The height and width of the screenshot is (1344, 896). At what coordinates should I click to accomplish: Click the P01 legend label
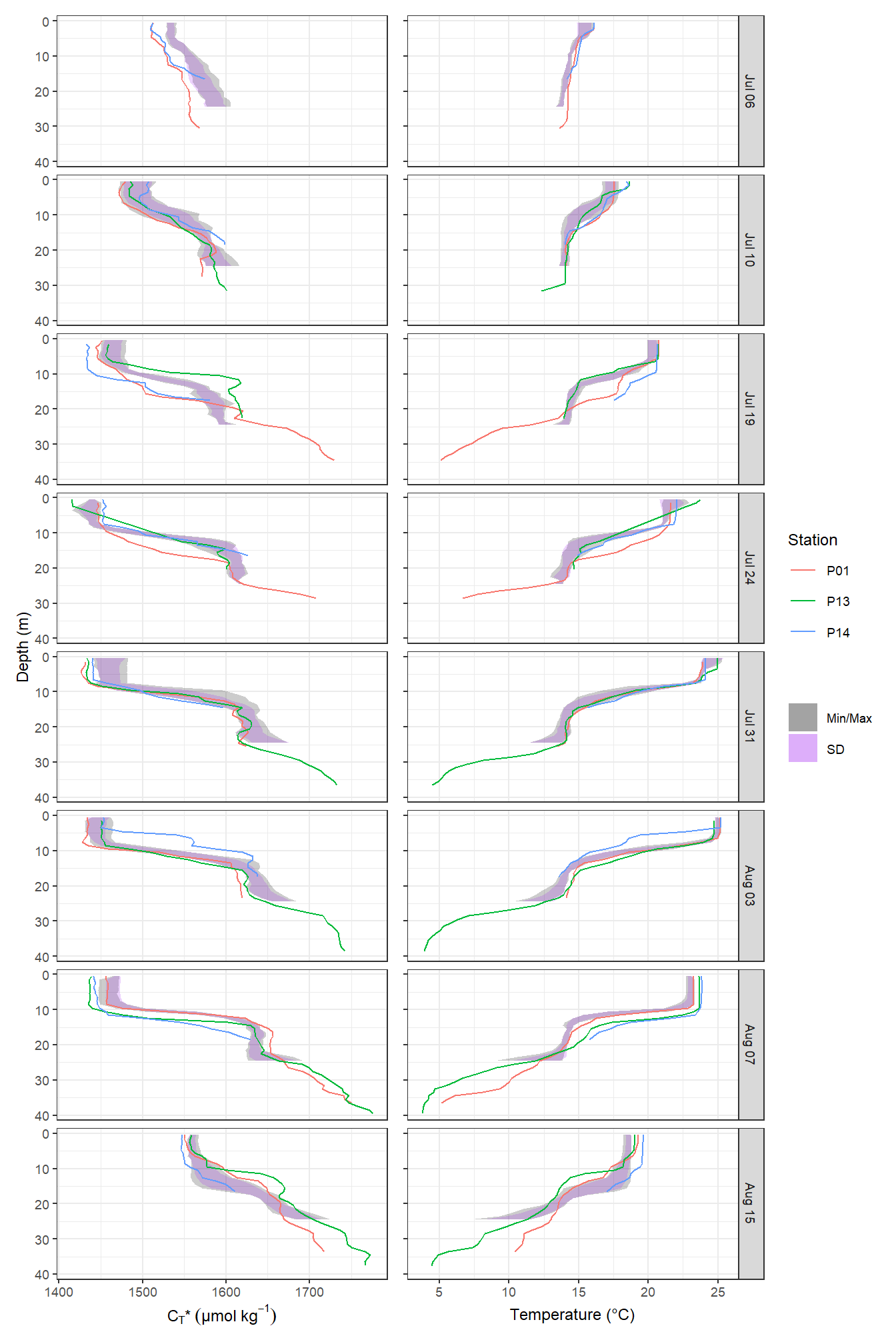point(838,571)
